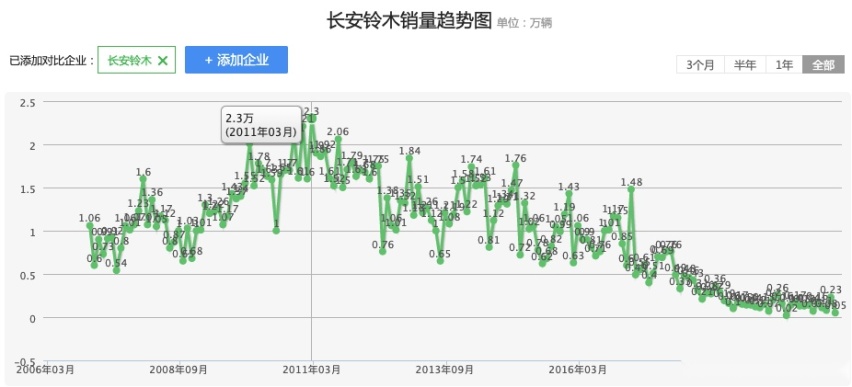Select the 全部 range tab
The image size is (852, 387).
coord(823,65)
